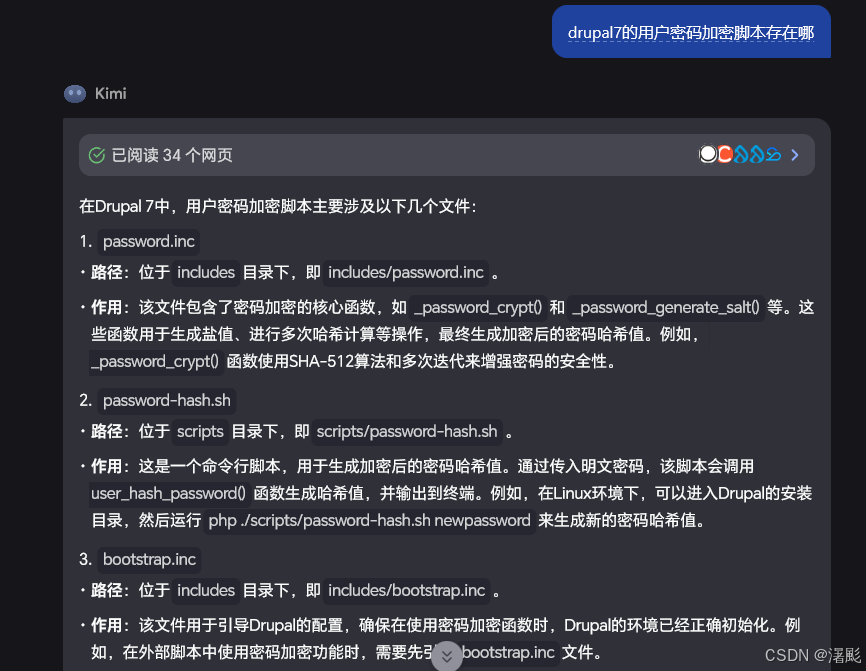The height and width of the screenshot is (671, 866).
Task: Click the Kimi name label
Action: click(x=110, y=93)
